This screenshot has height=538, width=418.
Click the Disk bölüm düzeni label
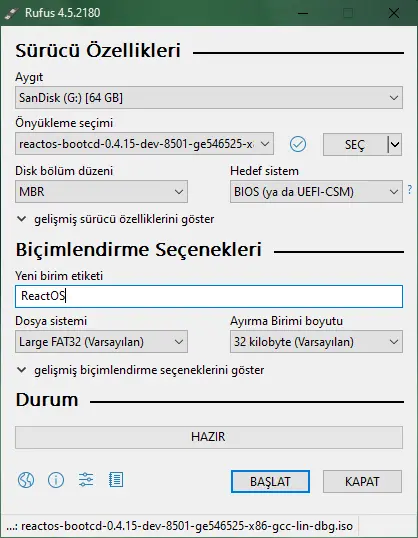[x=64, y=171]
